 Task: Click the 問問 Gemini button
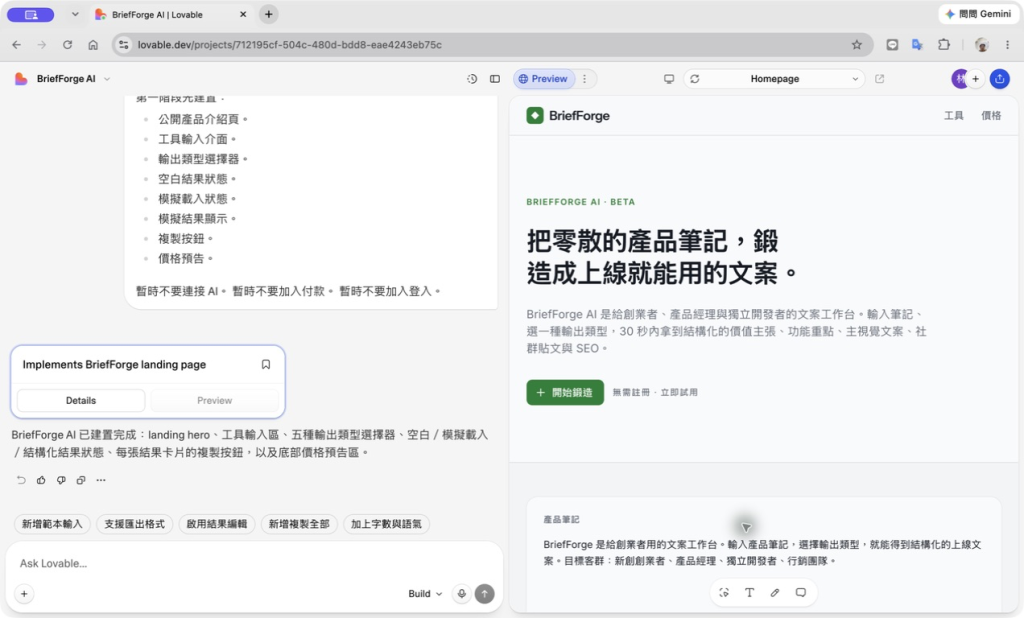[x=978, y=14]
